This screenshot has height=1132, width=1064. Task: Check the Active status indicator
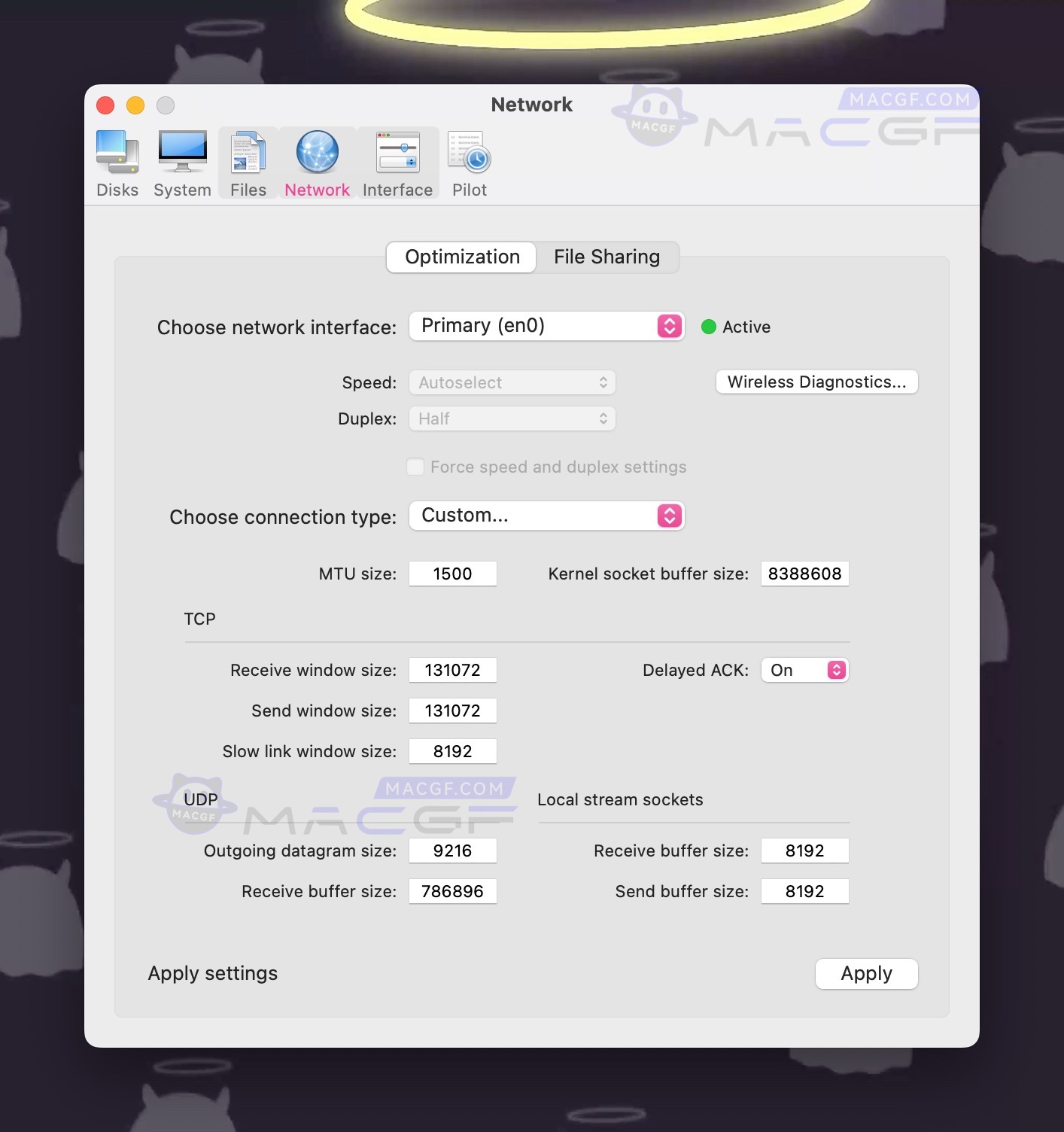pyautogui.click(x=708, y=327)
